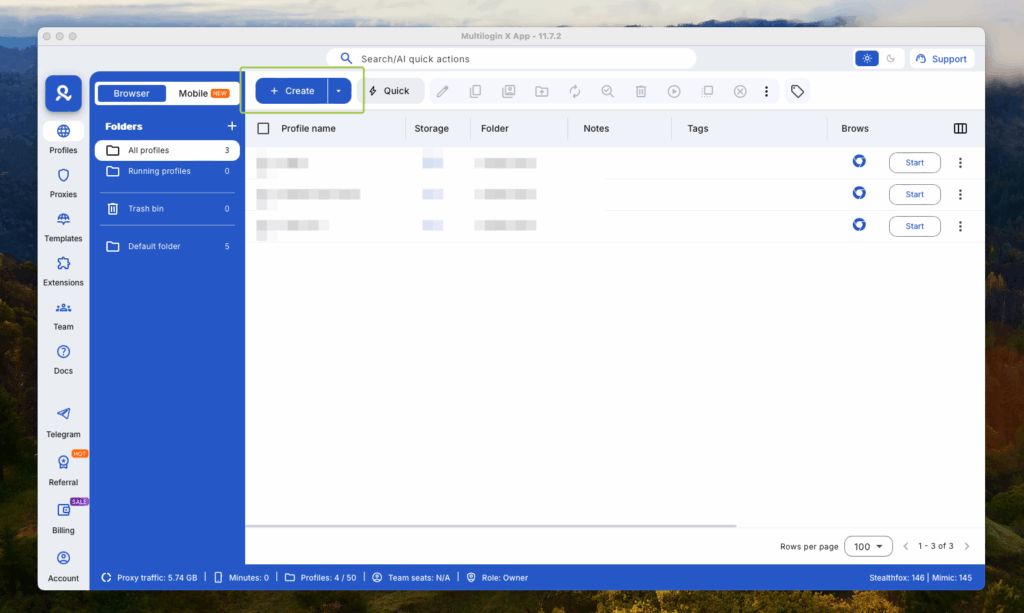The height and width of the screenshot is (613, 1024).
Task: Open the rows per page dropdown
Action: [868, 546]
